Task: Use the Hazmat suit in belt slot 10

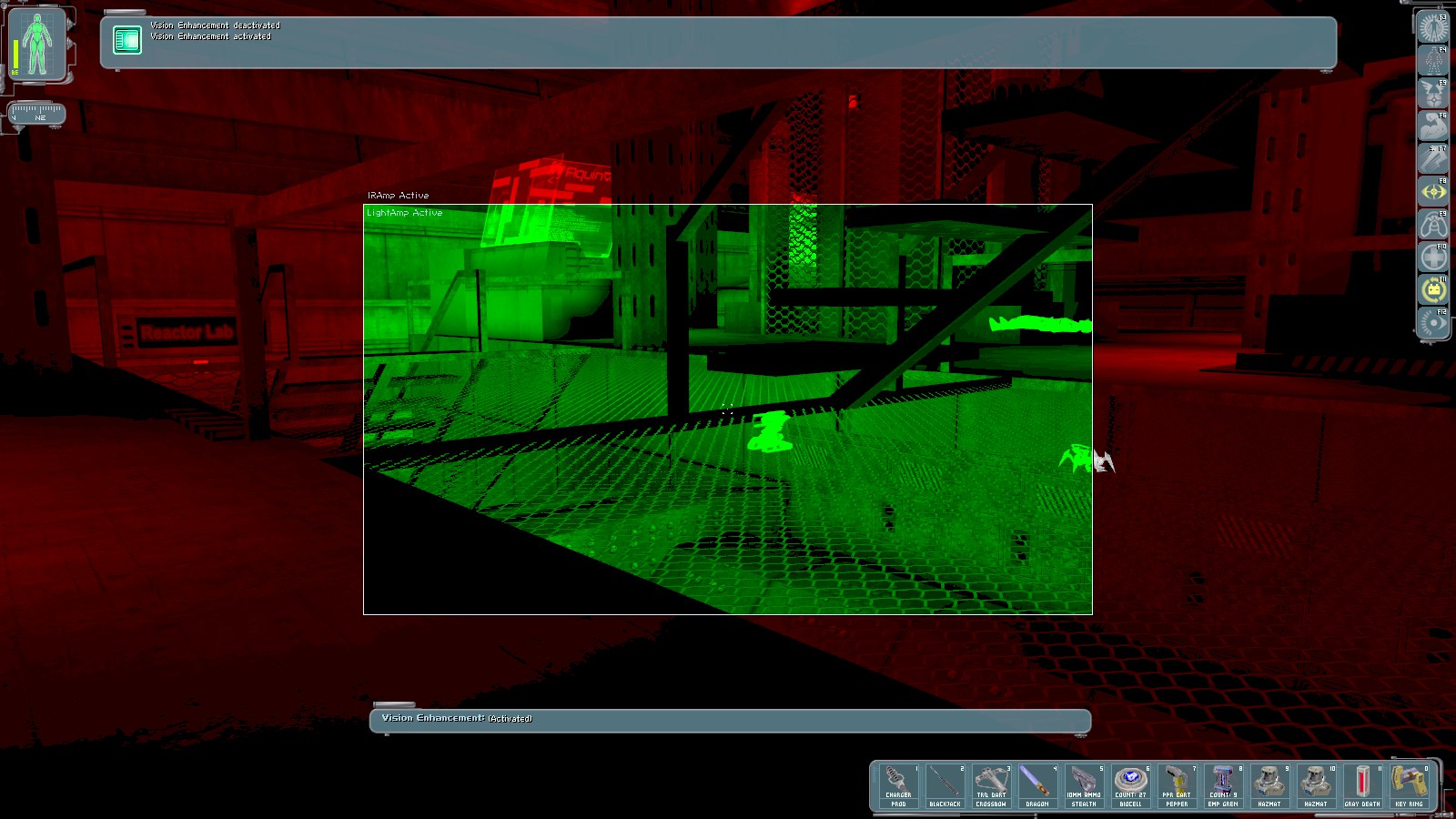Action: pyautogui.click(x=1317, y=786)
